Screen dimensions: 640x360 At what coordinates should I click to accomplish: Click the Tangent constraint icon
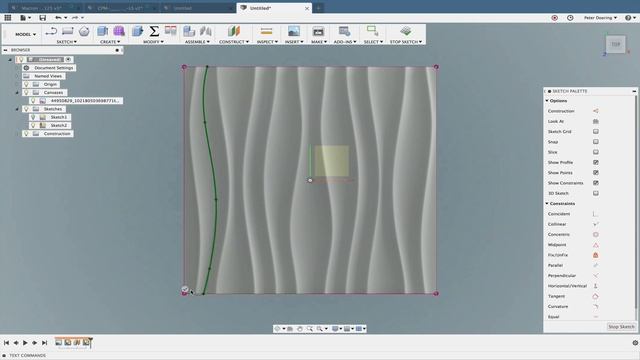596,296
